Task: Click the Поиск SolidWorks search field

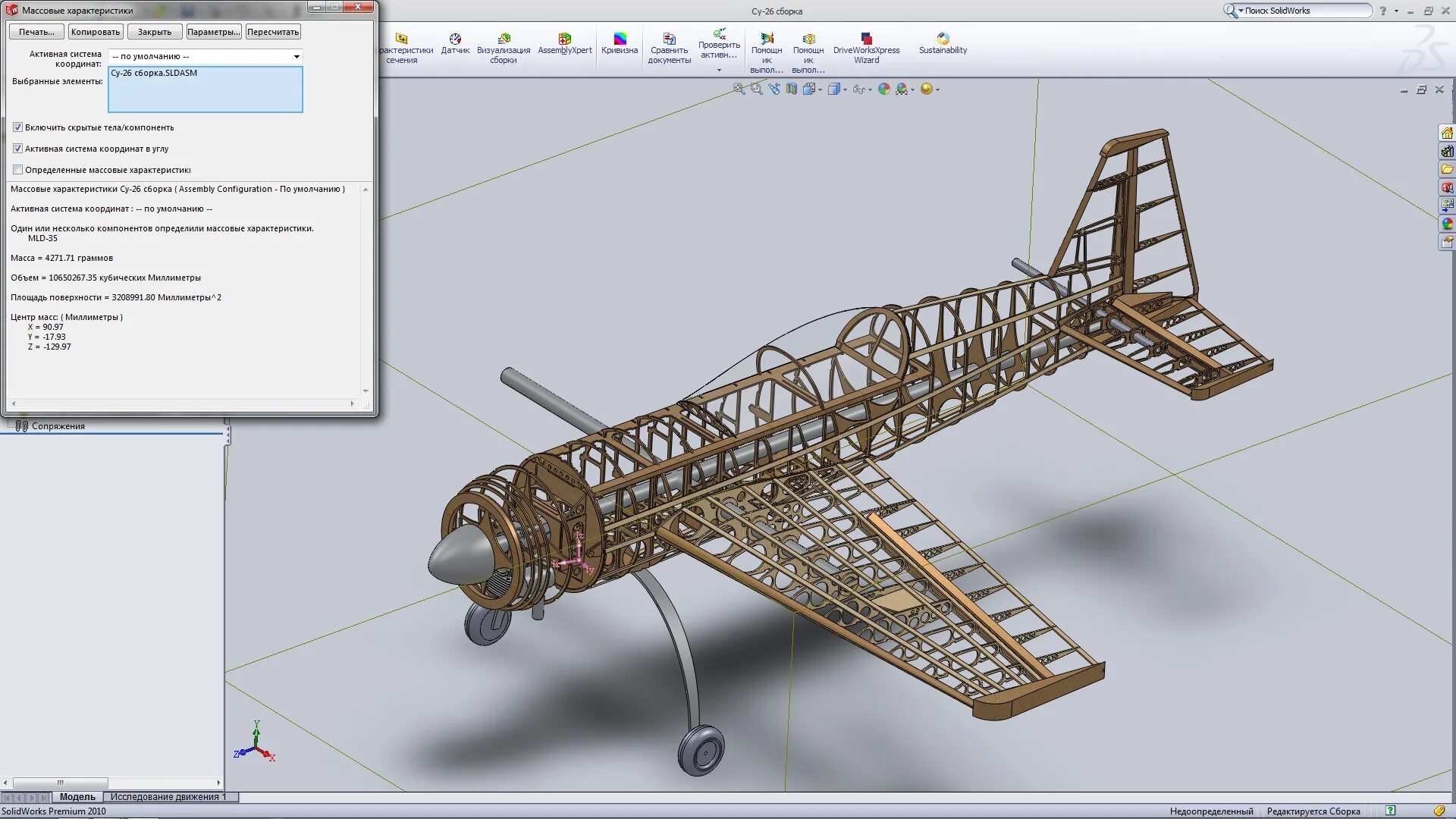Action: [x=1304, y=11]
